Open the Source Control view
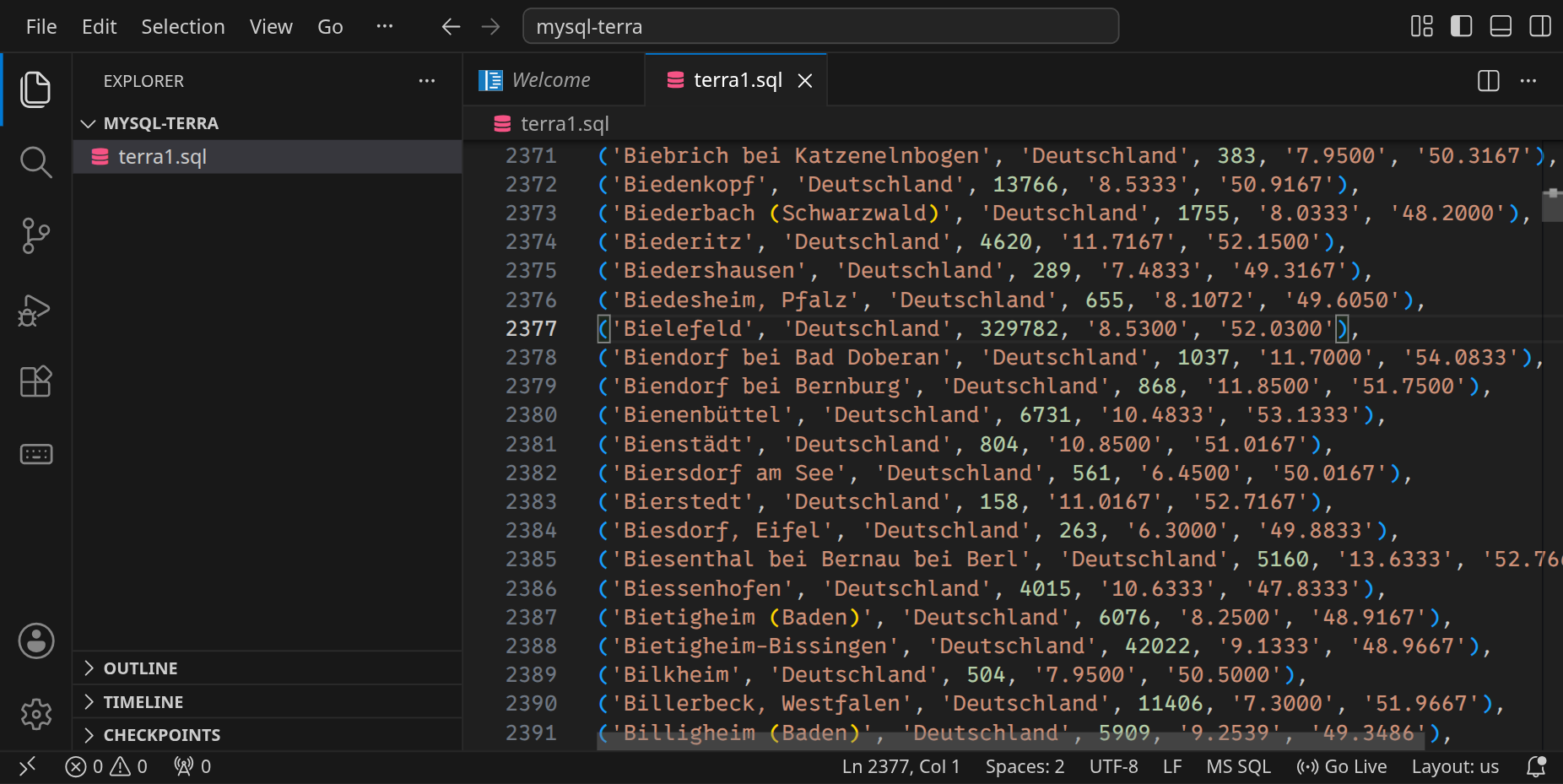 [35, 235]
